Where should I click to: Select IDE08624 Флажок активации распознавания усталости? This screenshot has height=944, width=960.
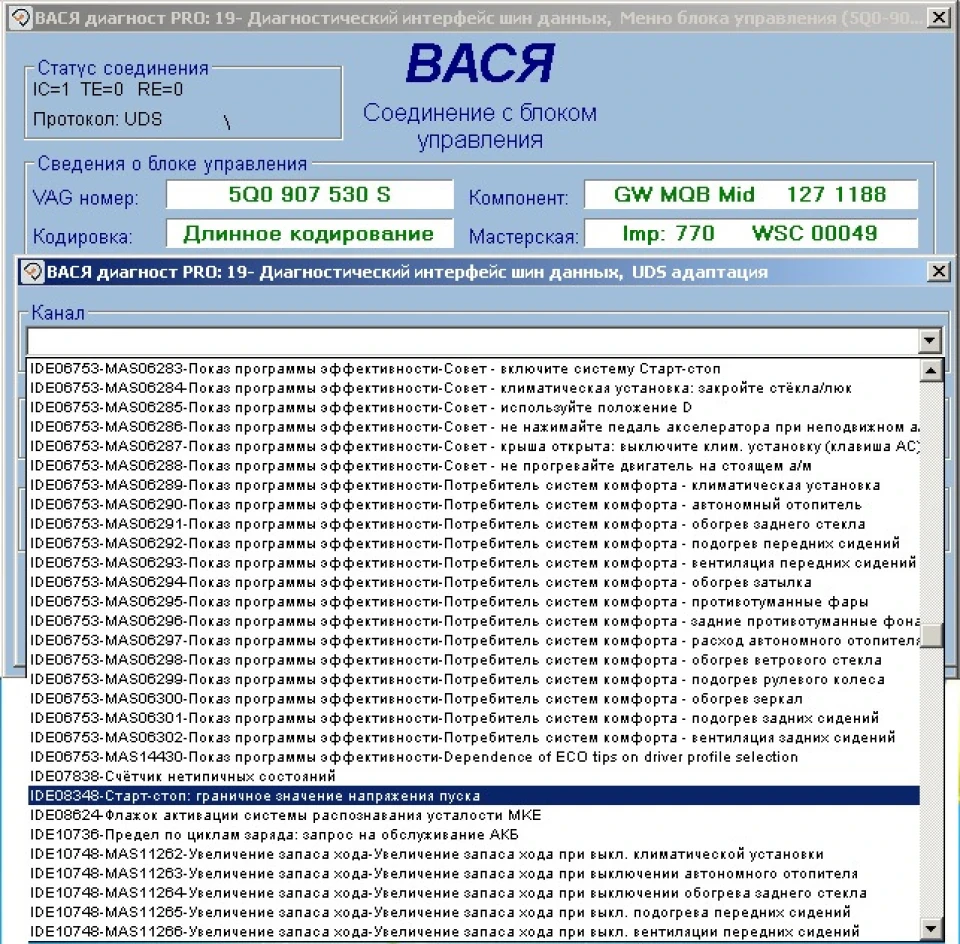pos(473,815)
